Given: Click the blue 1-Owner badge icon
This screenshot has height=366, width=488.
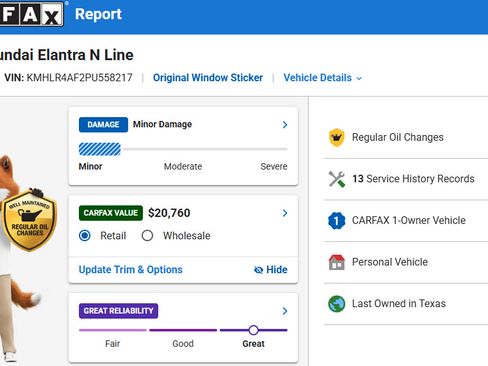Looking at the screenshot, I should 336,221.
